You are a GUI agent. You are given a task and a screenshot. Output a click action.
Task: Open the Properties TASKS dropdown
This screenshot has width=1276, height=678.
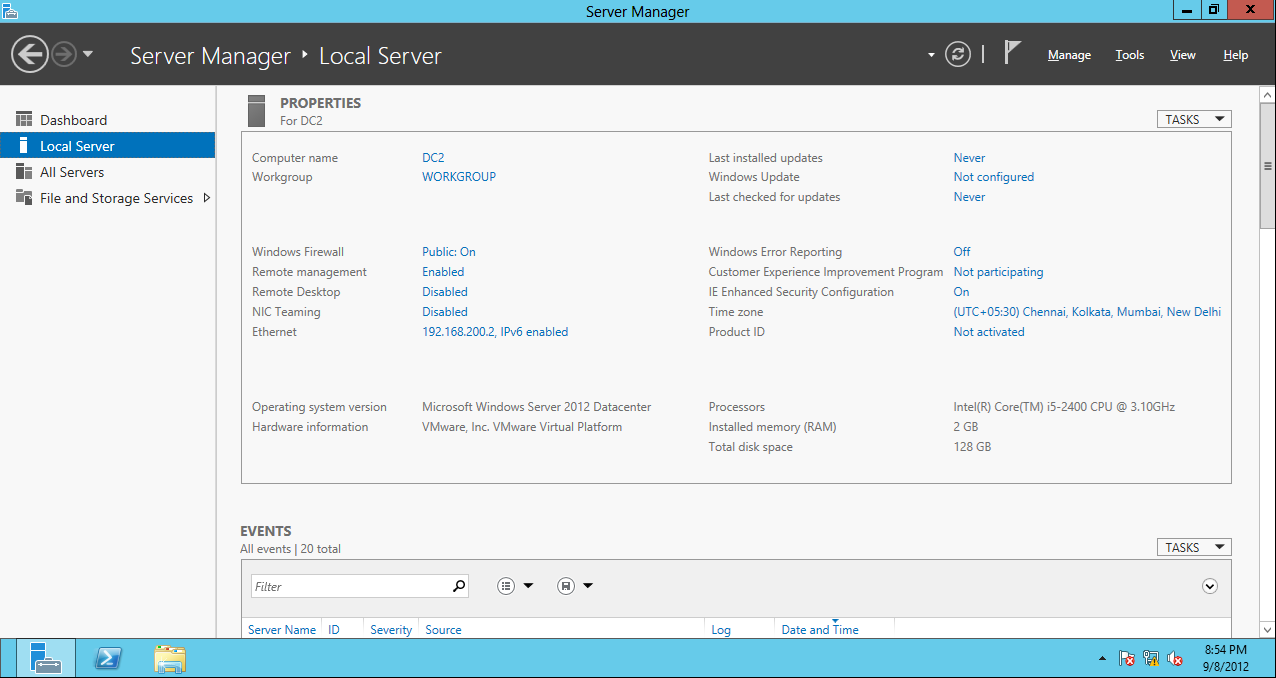tap(1193, 118)
